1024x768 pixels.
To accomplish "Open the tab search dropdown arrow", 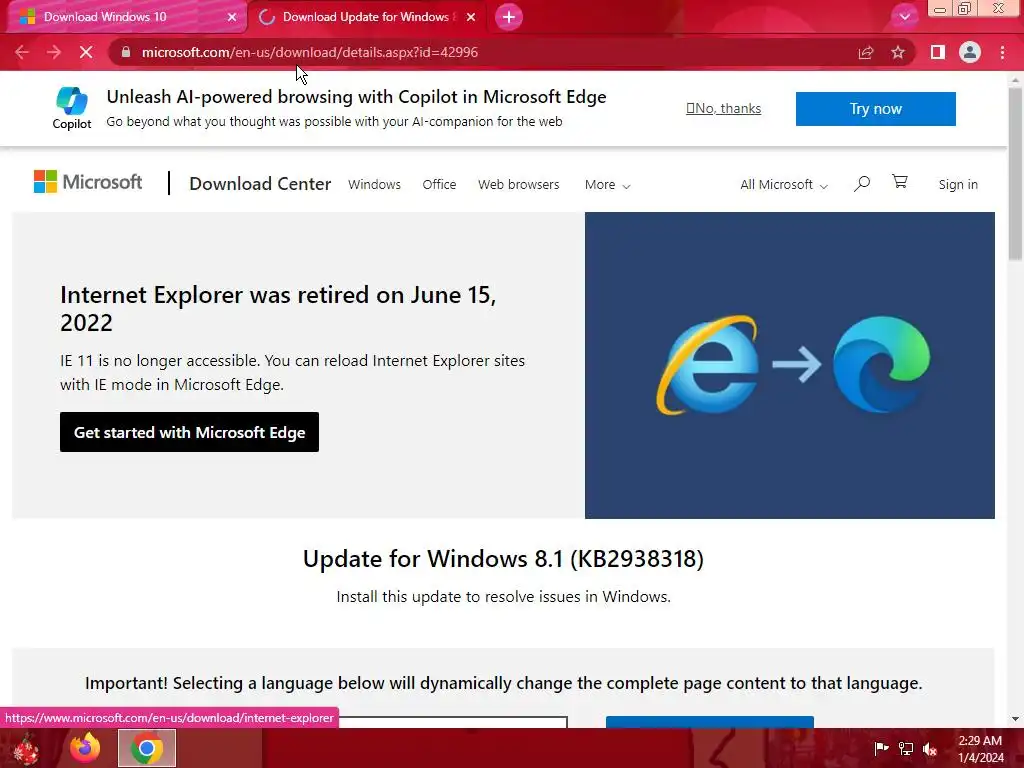I will [905, 17].
